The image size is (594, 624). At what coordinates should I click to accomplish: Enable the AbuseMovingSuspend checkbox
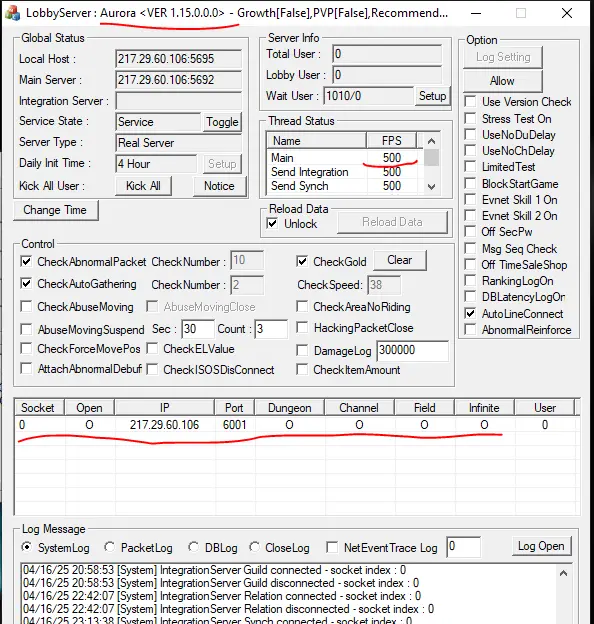pos(26,329)
